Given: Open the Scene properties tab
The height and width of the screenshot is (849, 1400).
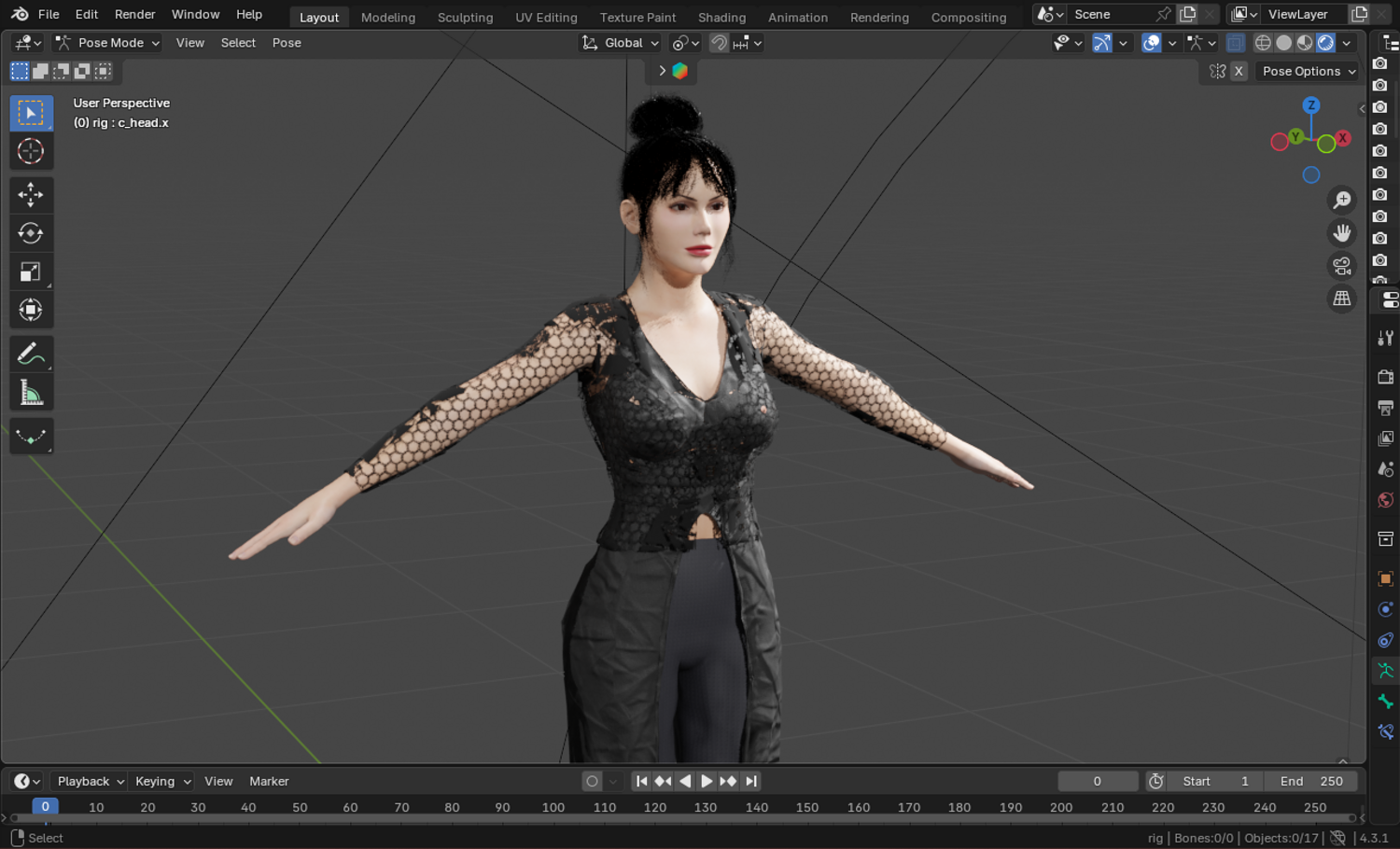Looking at the screenshot, I should tap(1386, 469).
